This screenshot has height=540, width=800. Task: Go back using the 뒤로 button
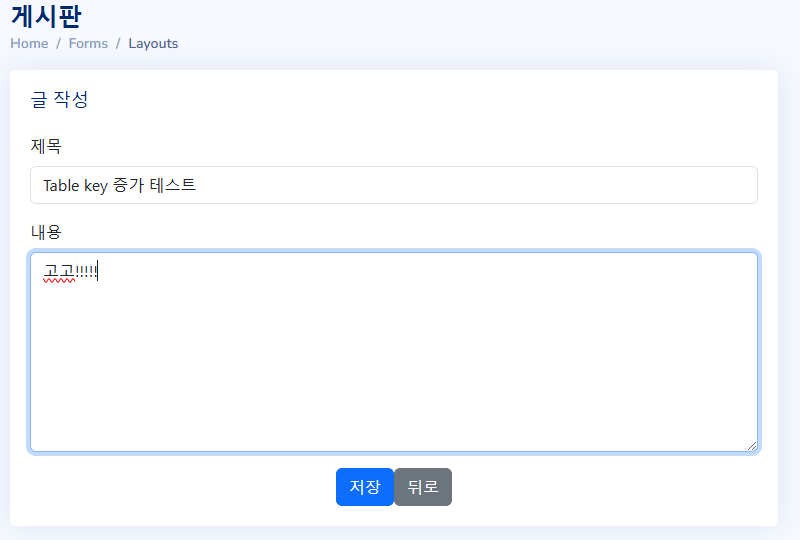423,487
